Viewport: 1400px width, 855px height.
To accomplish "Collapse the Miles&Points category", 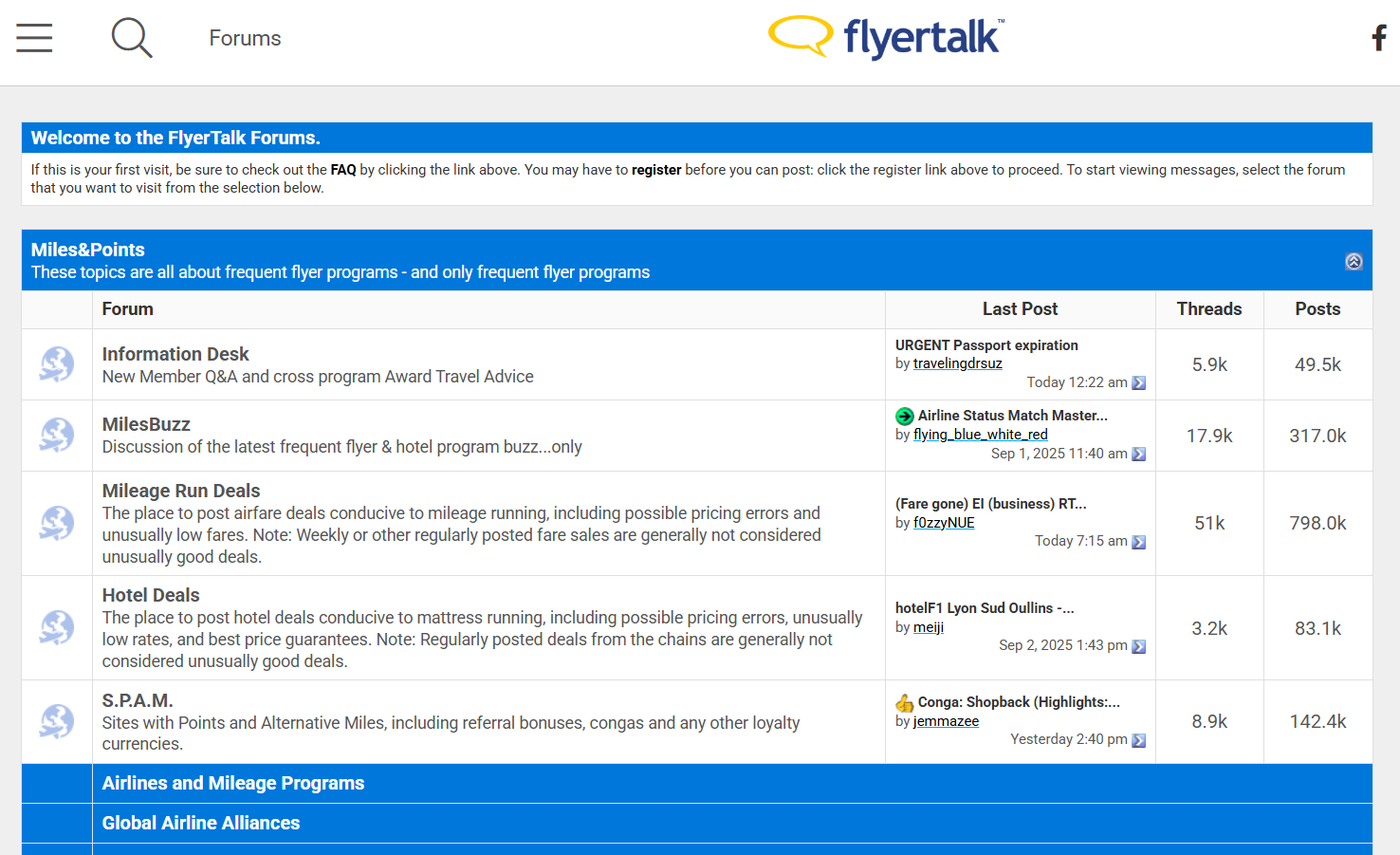I will tap(1354, 261).
